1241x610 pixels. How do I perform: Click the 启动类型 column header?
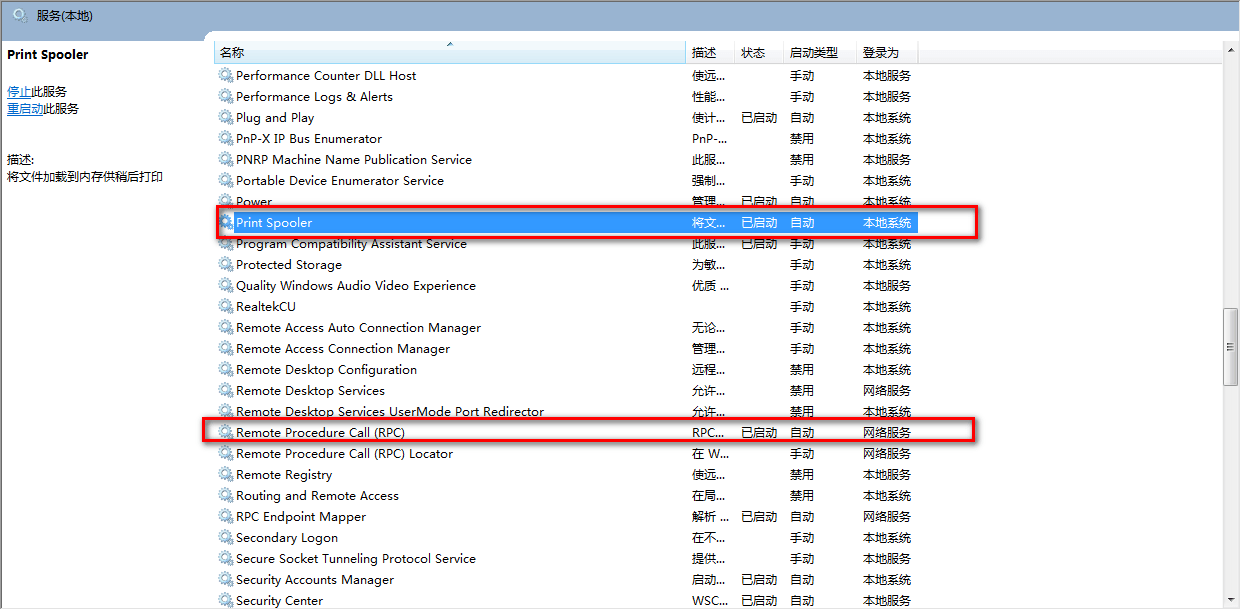tap(816, 51)
